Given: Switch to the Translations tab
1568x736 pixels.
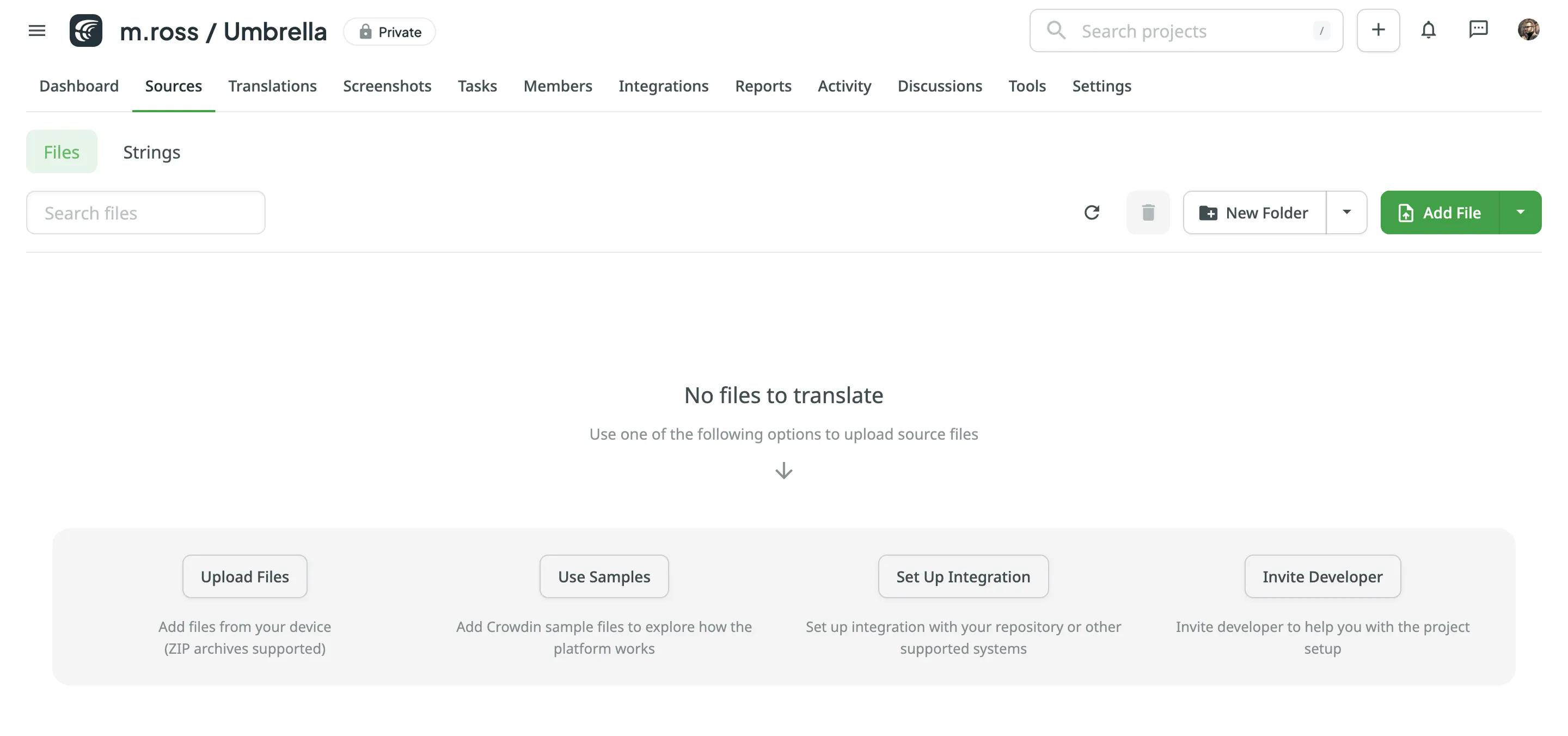Looking at the screenshot, I should pyautogui.click(x=272, y=86).
